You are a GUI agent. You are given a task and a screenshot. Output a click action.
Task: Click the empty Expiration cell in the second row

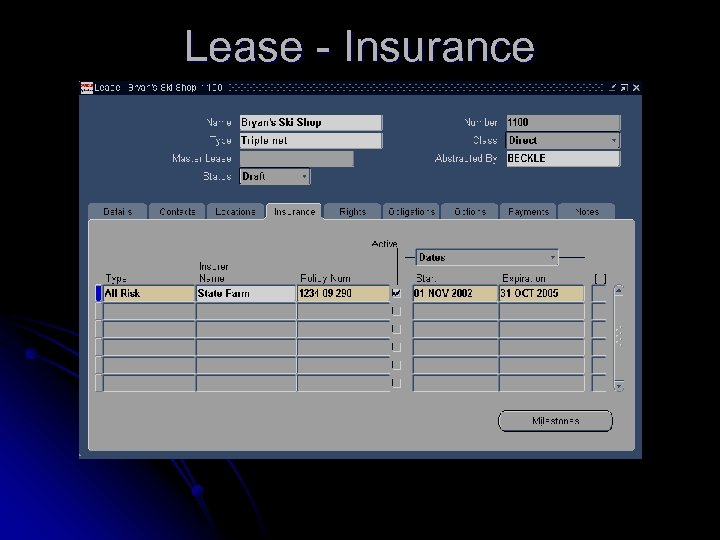click(x=541, y=311)
